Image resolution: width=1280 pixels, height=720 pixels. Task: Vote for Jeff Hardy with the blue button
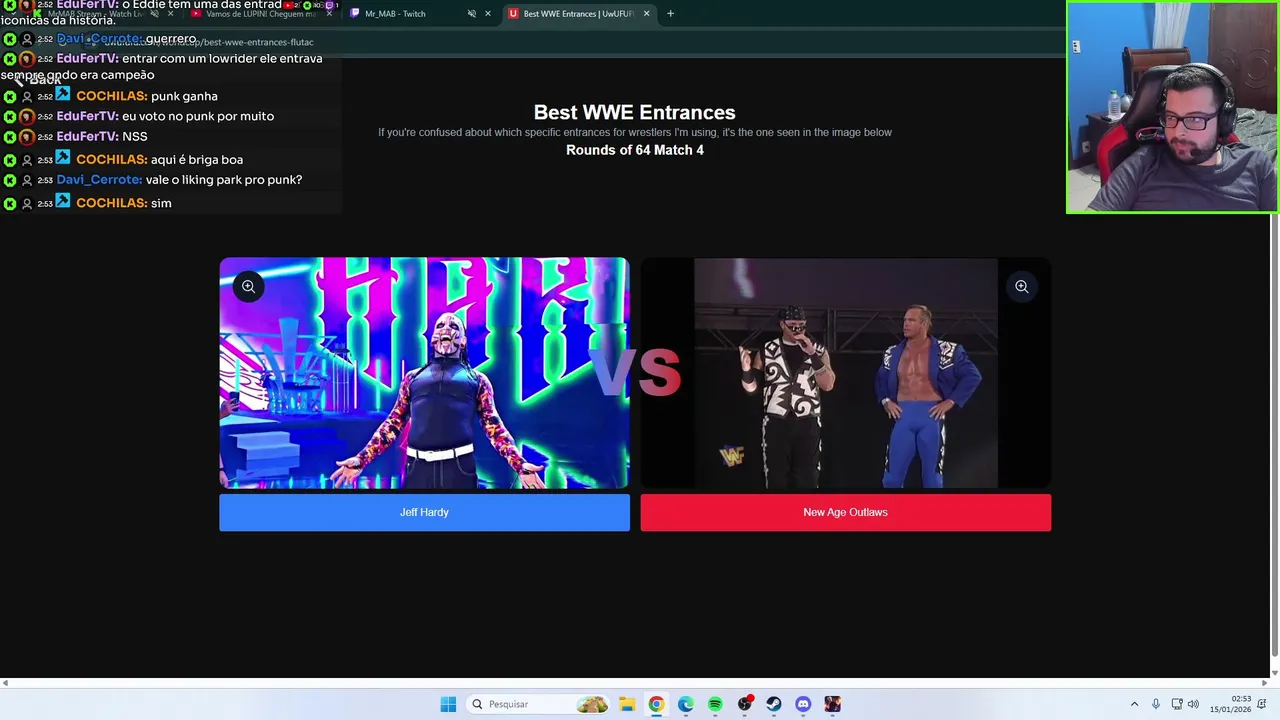coord(424,512)
